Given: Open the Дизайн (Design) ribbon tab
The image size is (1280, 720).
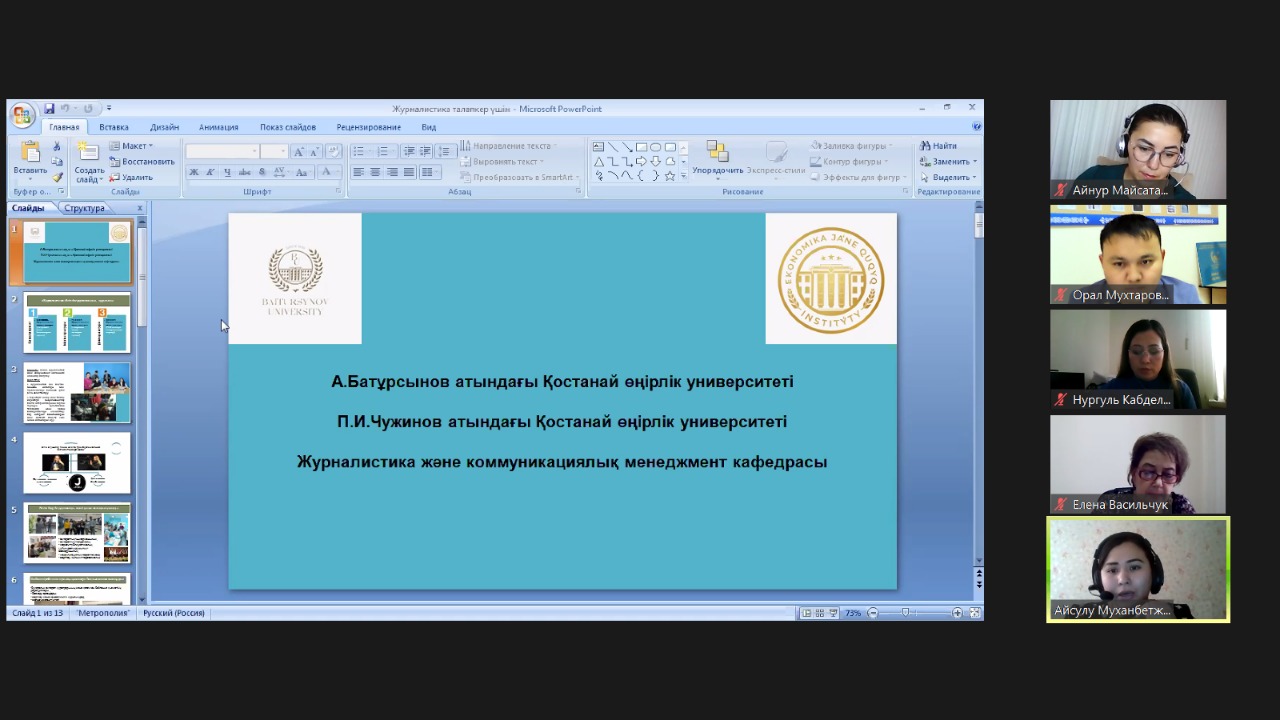Looking at the screenshot, I should 165,127.
